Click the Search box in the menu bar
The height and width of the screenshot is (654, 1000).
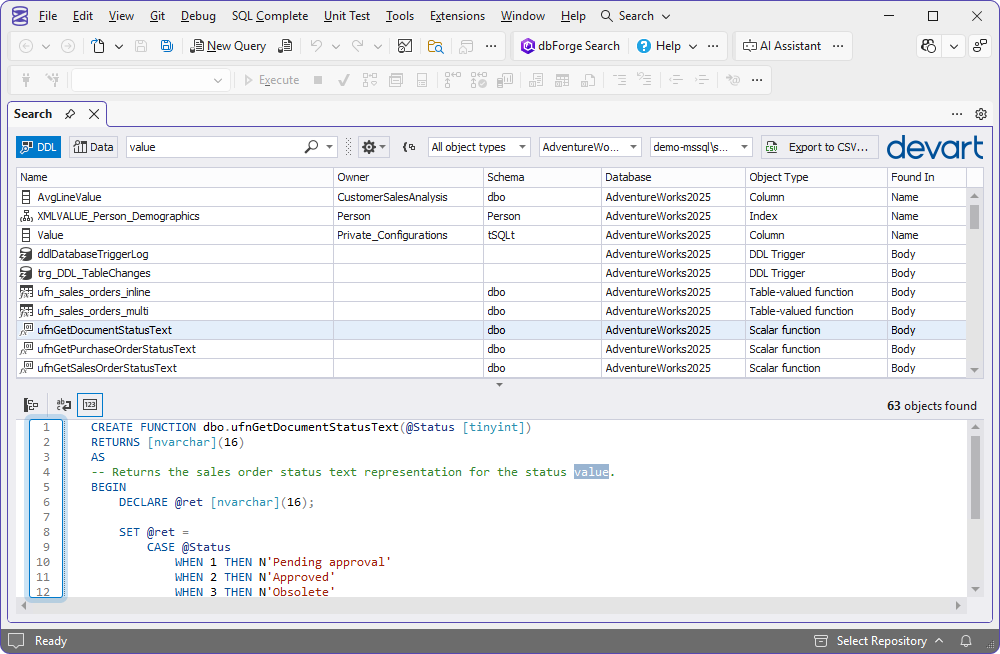(x=636, y=16)
